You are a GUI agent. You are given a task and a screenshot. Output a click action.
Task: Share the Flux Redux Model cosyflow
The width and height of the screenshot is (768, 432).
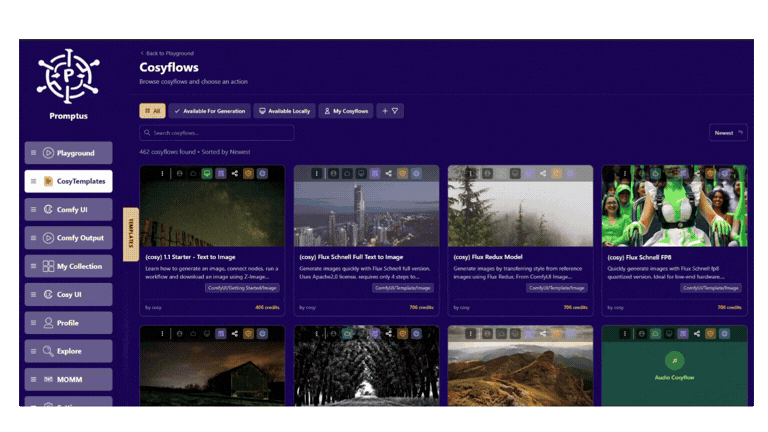(543, 173)
